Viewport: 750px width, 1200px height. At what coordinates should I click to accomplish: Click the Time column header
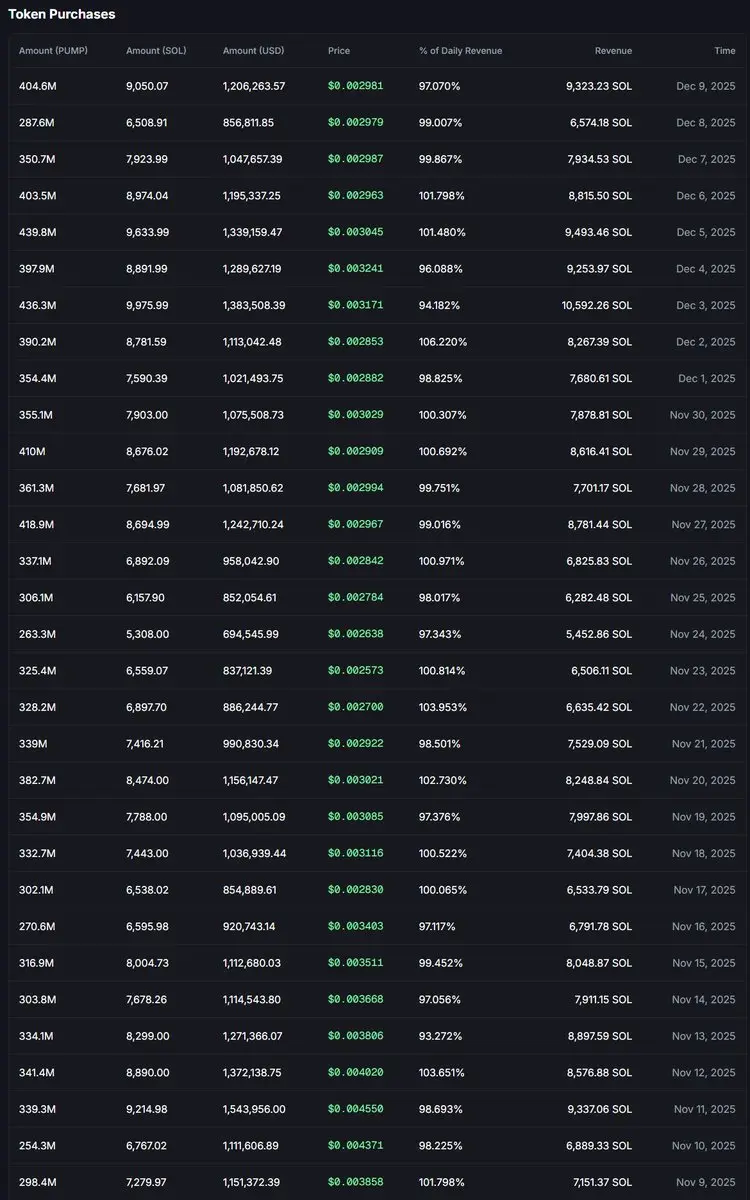click(724, 51)
